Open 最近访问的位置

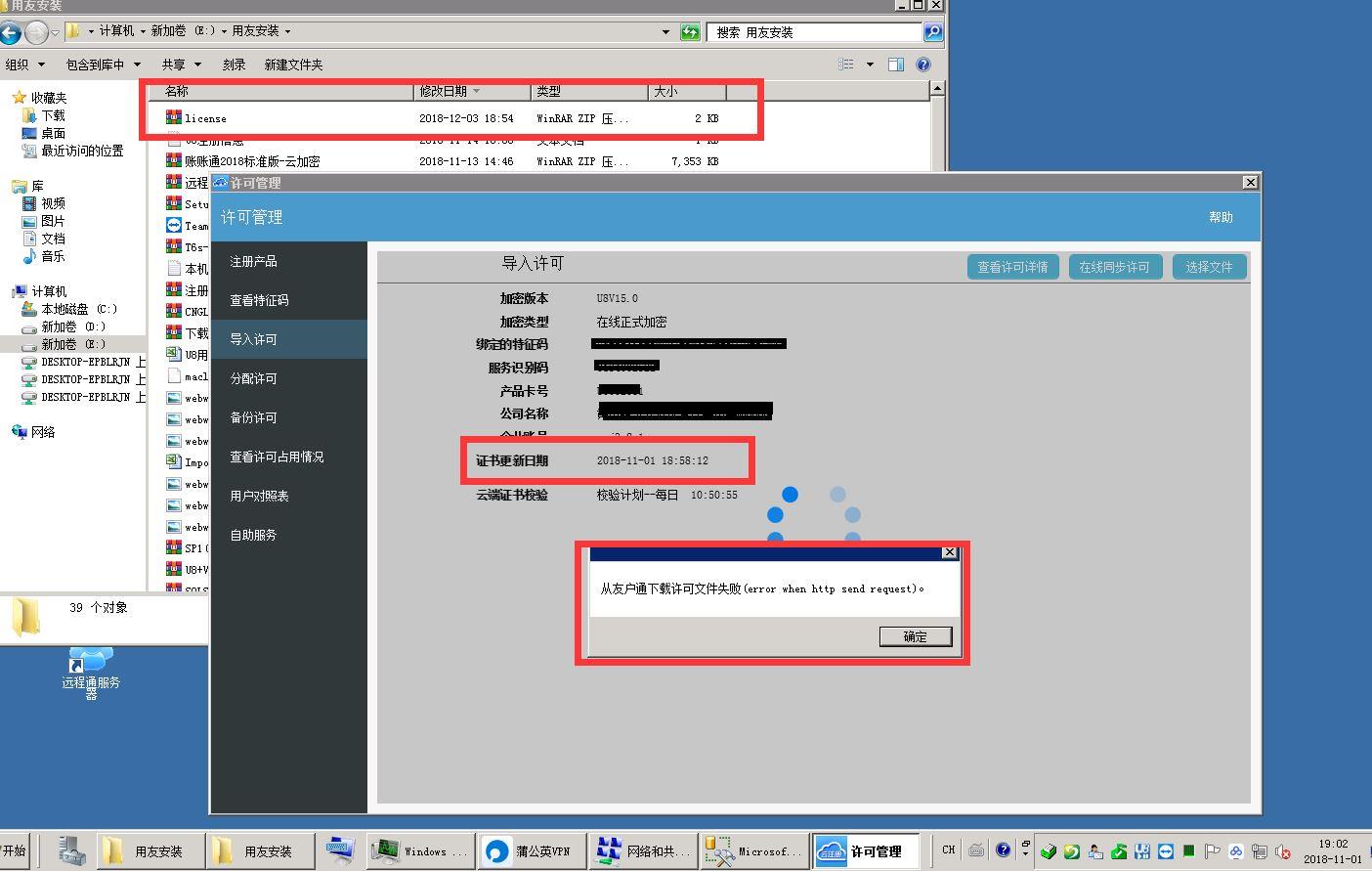[x=72, y=151]
